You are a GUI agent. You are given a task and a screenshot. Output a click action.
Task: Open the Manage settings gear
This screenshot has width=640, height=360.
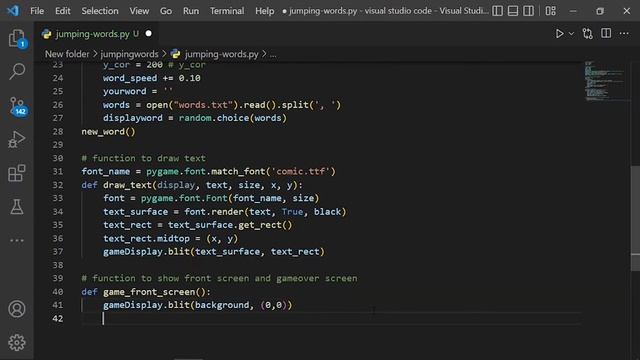coord(17,342)
